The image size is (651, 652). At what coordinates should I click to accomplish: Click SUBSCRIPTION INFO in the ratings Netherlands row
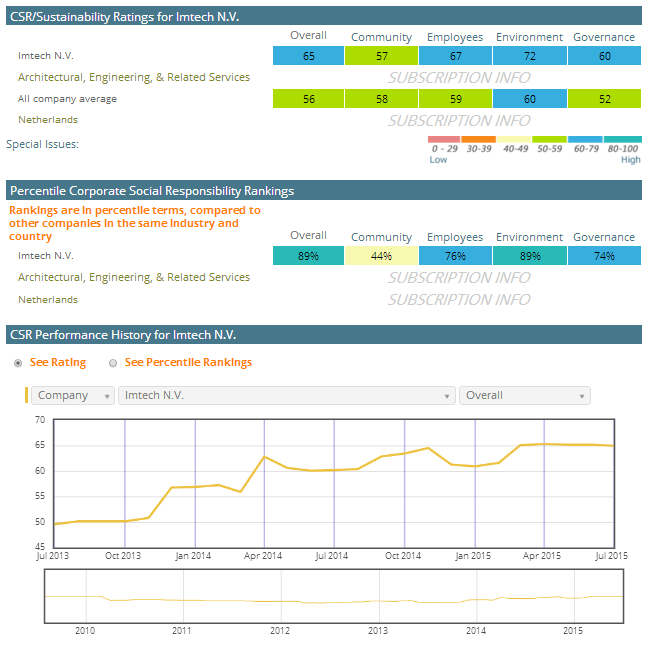tap(459, 121)
